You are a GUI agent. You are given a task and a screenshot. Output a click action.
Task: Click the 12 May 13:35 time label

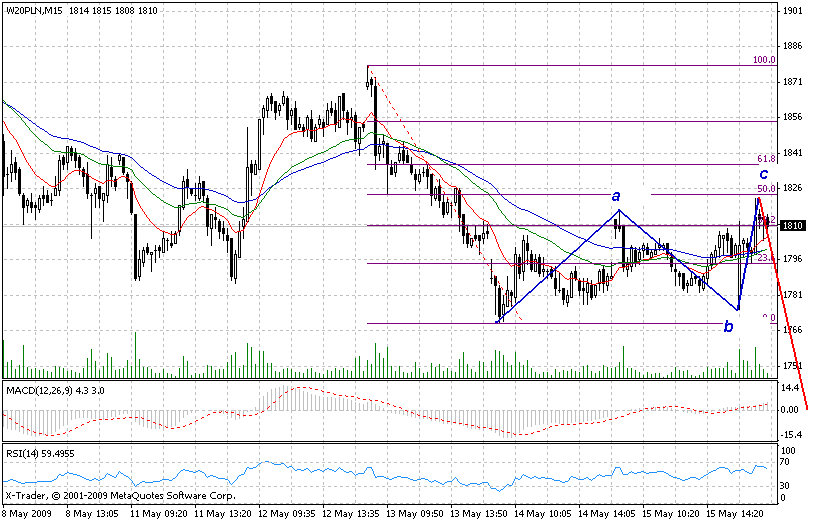tap(352, 514)
